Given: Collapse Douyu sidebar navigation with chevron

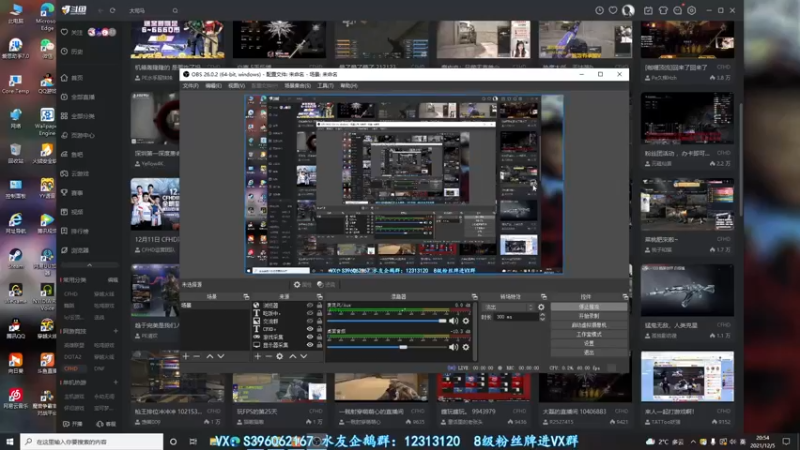Looking at the screenshot, I should click(x=89, y=265).
